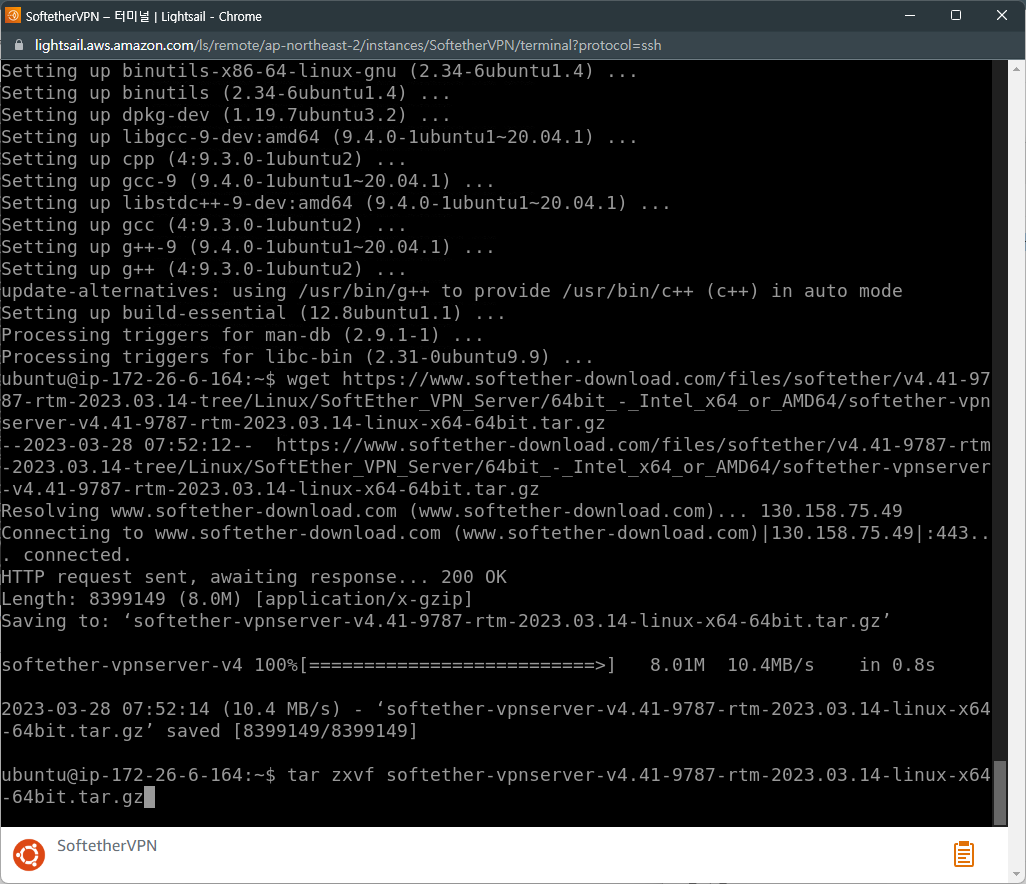Click the download progress bar line
Screen dimensions: 1026x884
[468, 665]
